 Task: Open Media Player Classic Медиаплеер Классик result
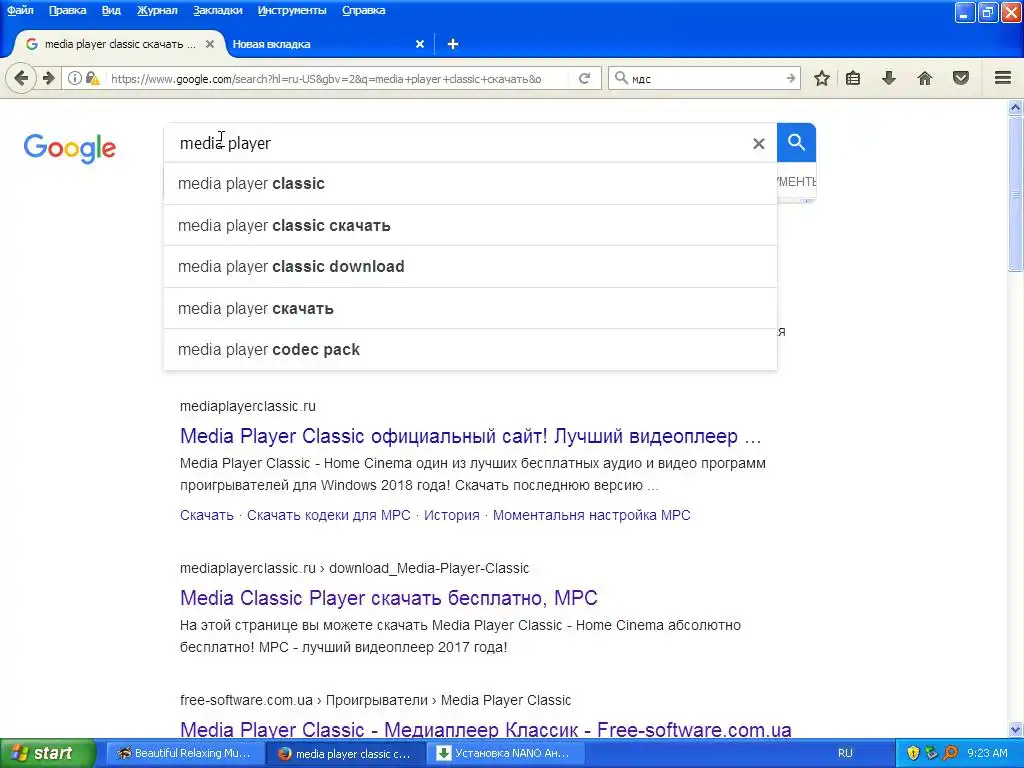(485, 729)
